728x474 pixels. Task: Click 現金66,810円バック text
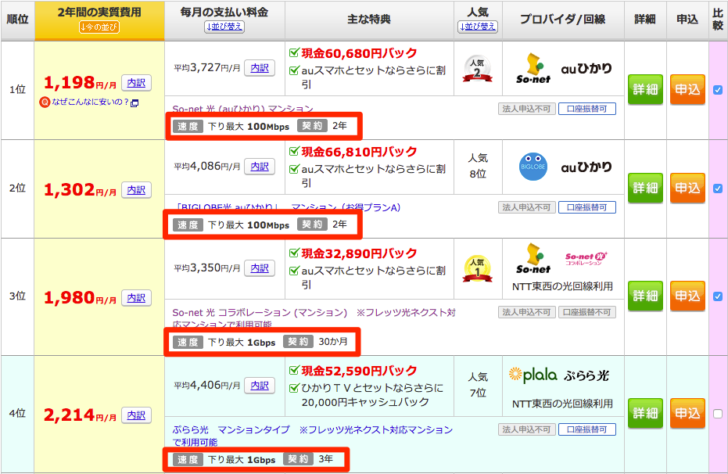[359, 151]
